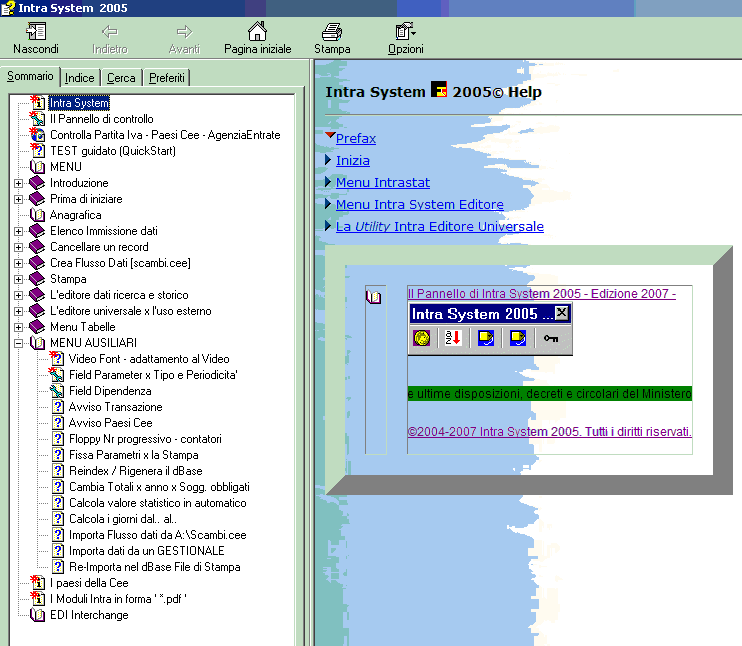This screenshot has width=742, height=646.
Task: Expand L'editore dati ricerca e storico
Action: 18,295
